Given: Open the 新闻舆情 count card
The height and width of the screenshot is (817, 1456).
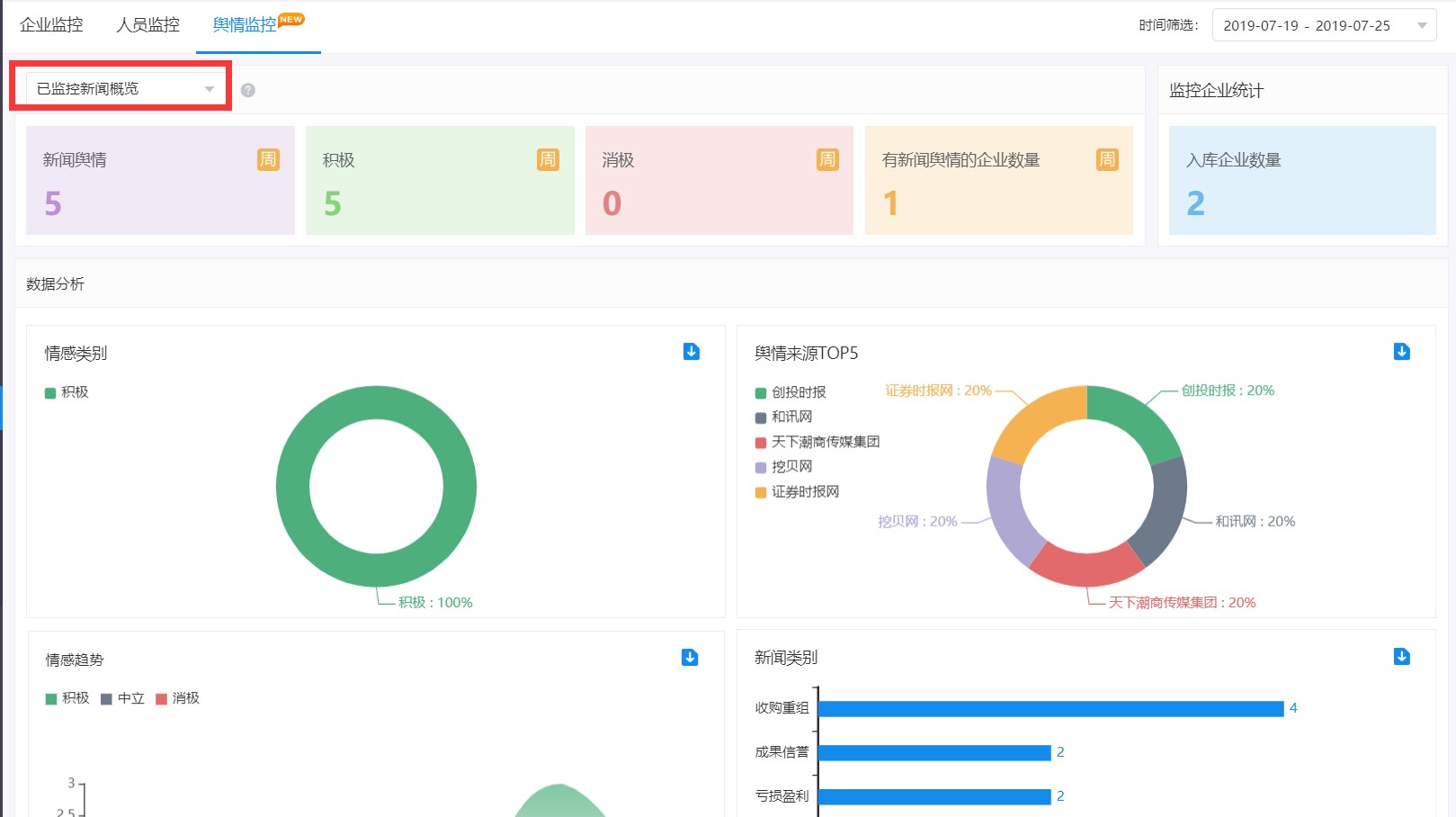Looking at the screenshot, I should 160,180.
